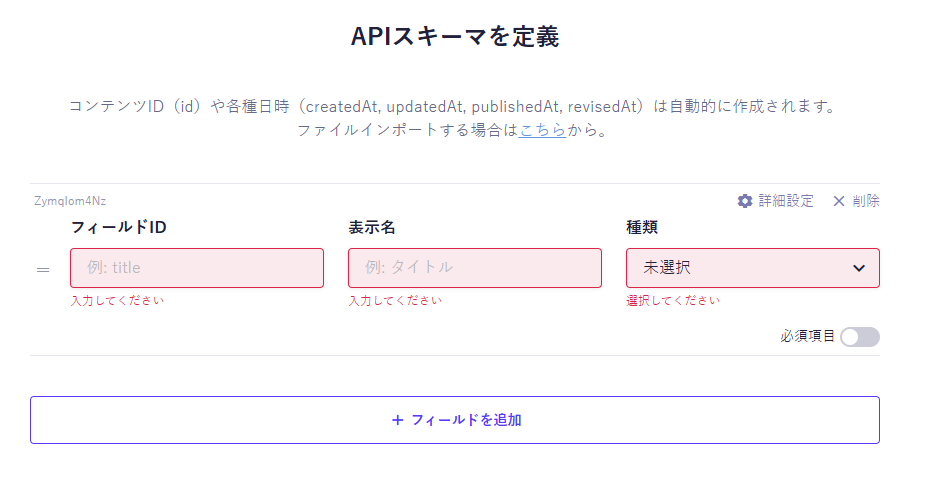Click the X icon beside 削除

pyautogui.click(x=839, y=201)
